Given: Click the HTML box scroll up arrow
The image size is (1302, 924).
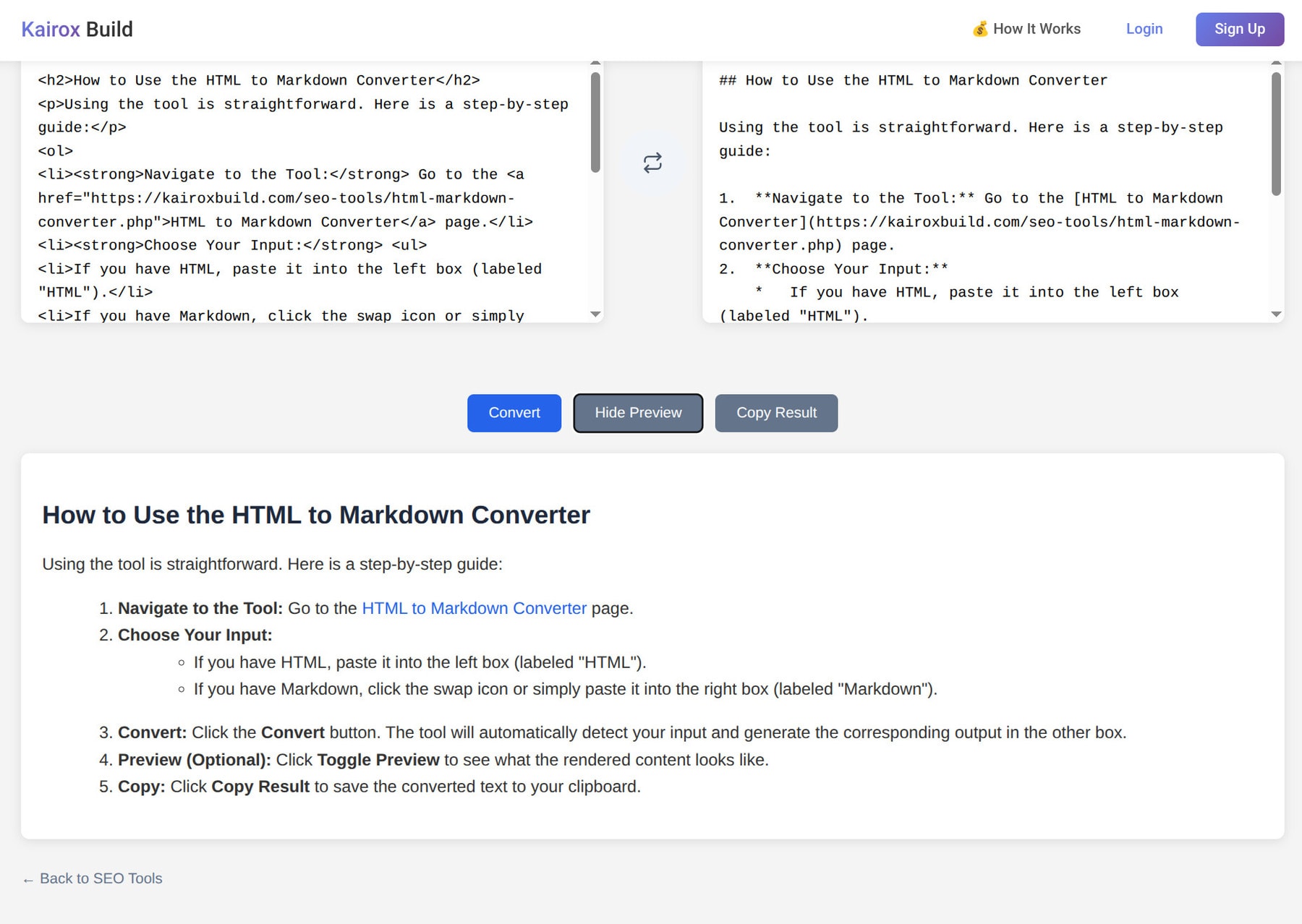Looking at the screenshot, I should [x=595, y=64].
